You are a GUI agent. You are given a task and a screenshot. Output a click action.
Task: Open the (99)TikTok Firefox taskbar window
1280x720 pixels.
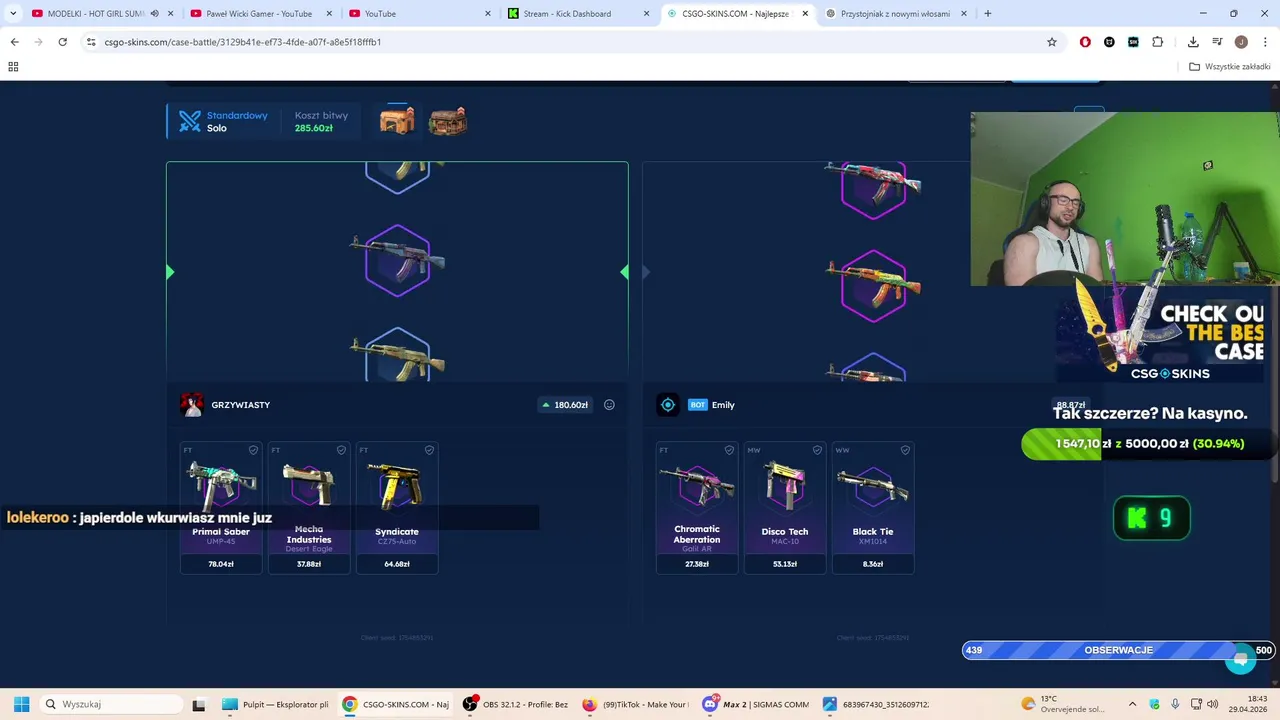[x=636, y=704]
